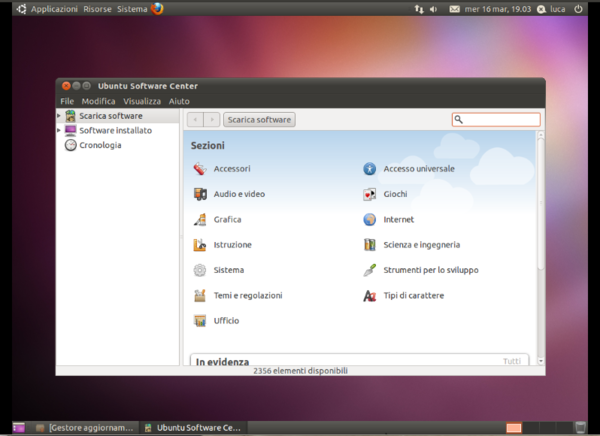600x436 pixels.
Task: Click the Scarica software sidebar icon
Action: (70, 116)
